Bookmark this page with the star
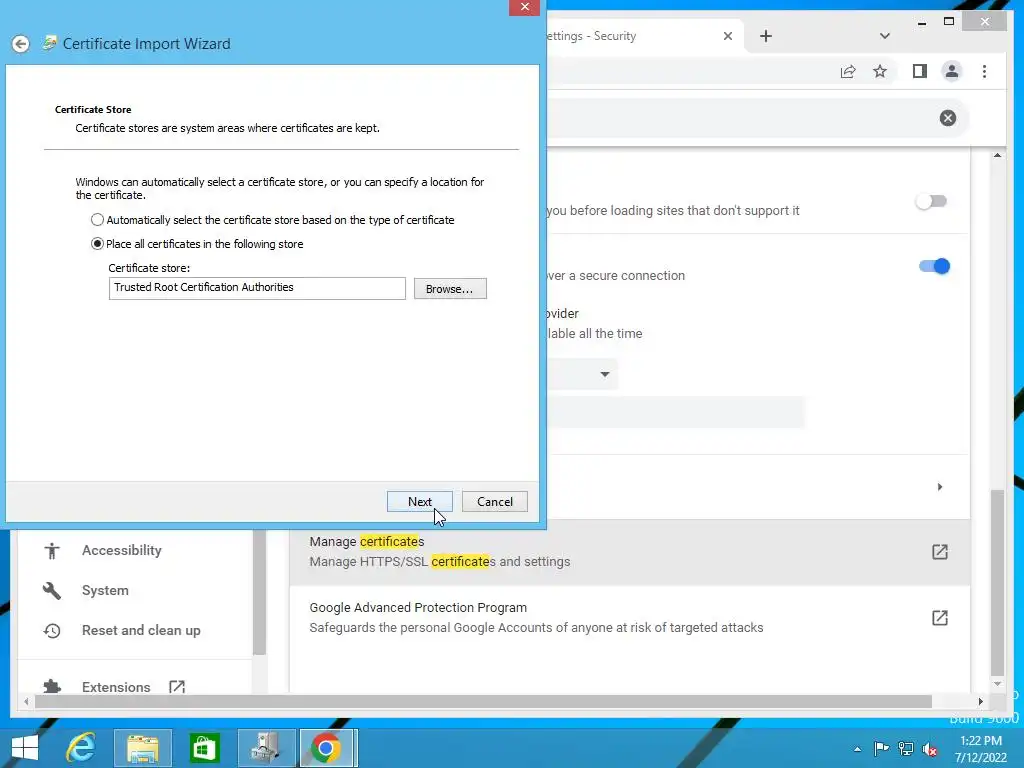Screen dimensions: 1024x768 [x=880, y=71]
